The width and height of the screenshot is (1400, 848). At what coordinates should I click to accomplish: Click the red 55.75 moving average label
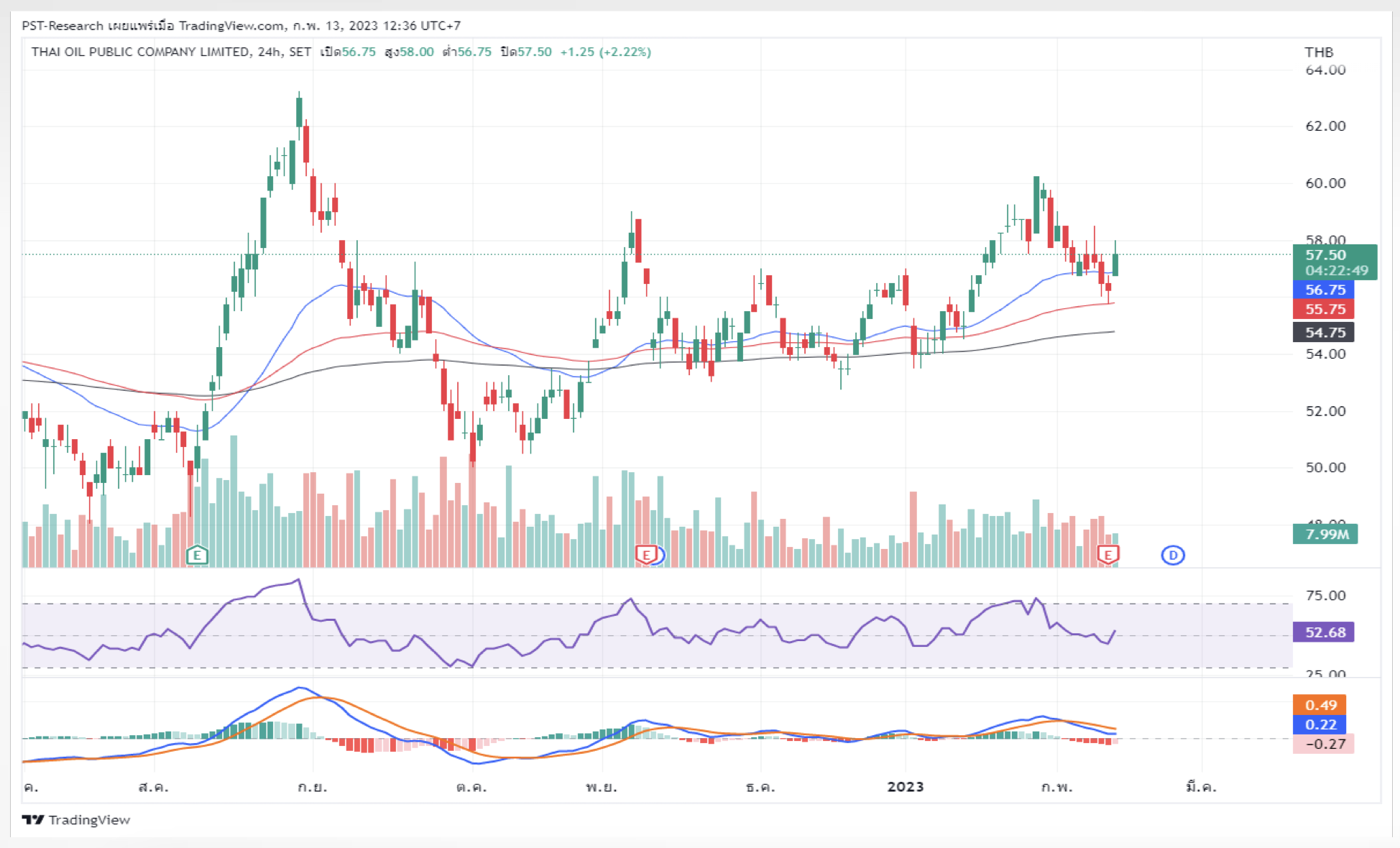1324,309
